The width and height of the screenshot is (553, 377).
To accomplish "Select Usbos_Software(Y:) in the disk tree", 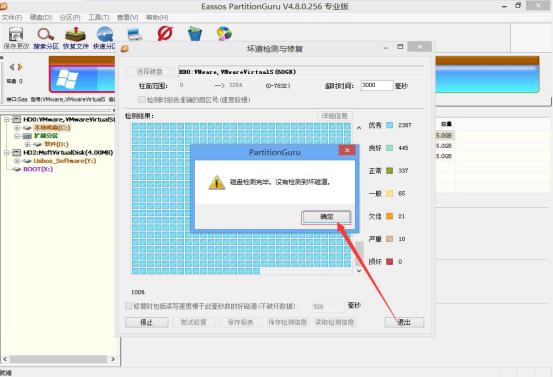I will coord(65,161).
